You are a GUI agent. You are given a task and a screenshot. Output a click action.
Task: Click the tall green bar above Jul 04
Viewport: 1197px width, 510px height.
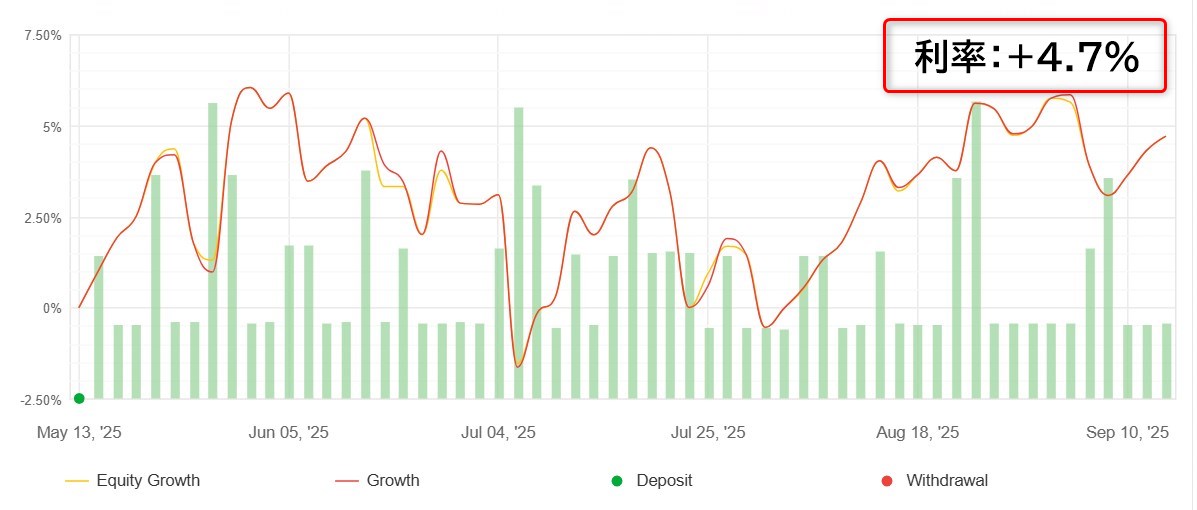click(x=518, y=250)
